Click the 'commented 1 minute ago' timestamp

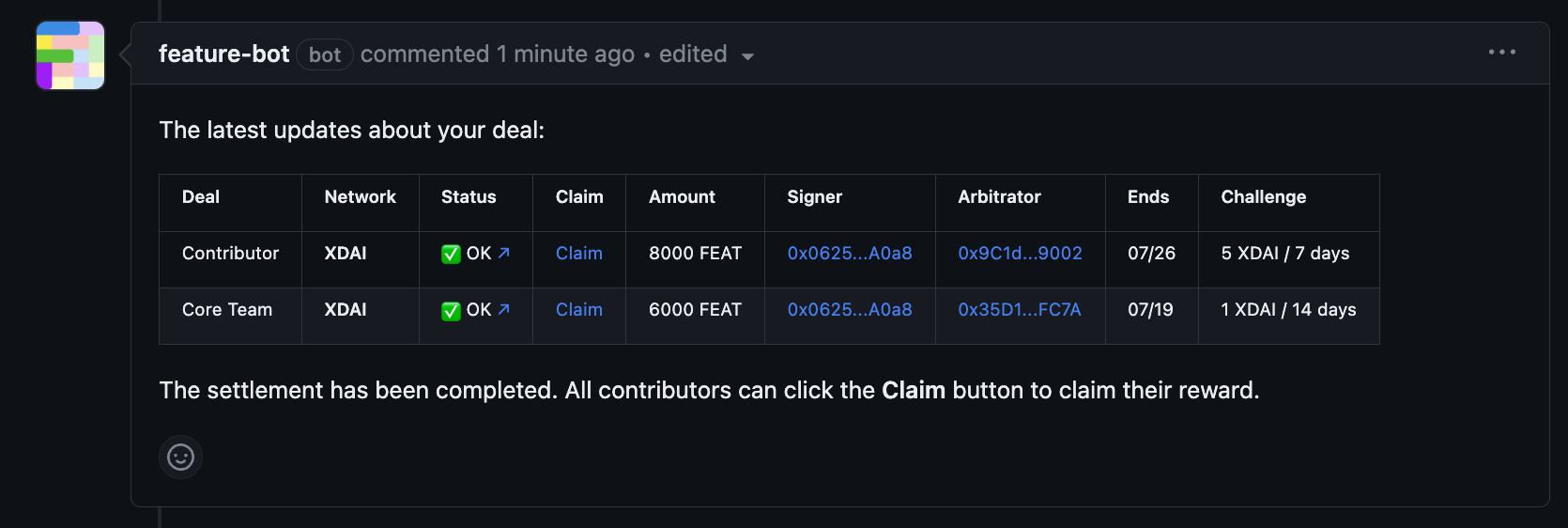click(x=497, y=54)
